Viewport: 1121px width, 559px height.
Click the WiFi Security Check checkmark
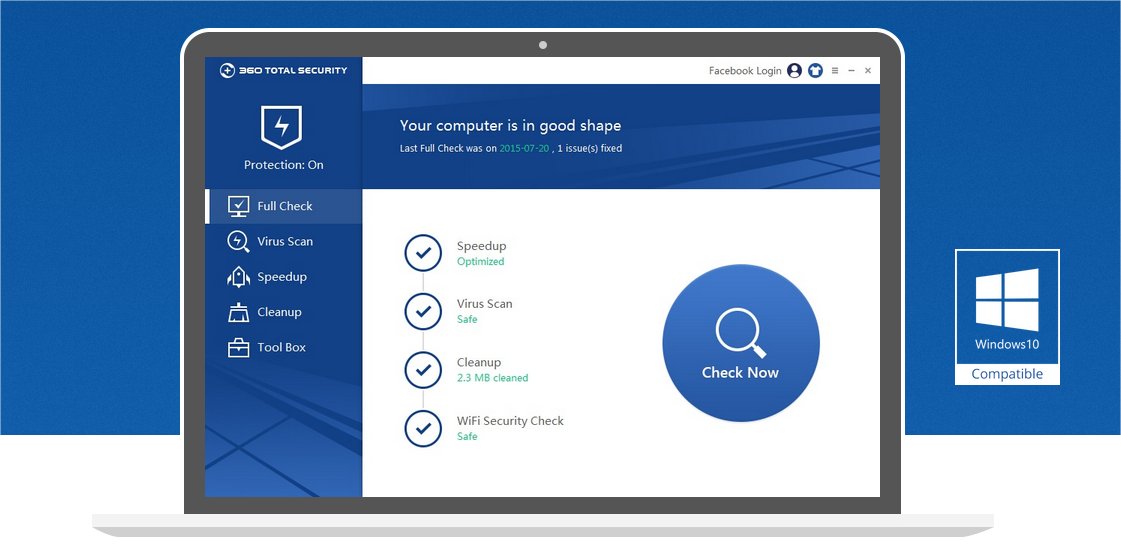click(423, 429)
